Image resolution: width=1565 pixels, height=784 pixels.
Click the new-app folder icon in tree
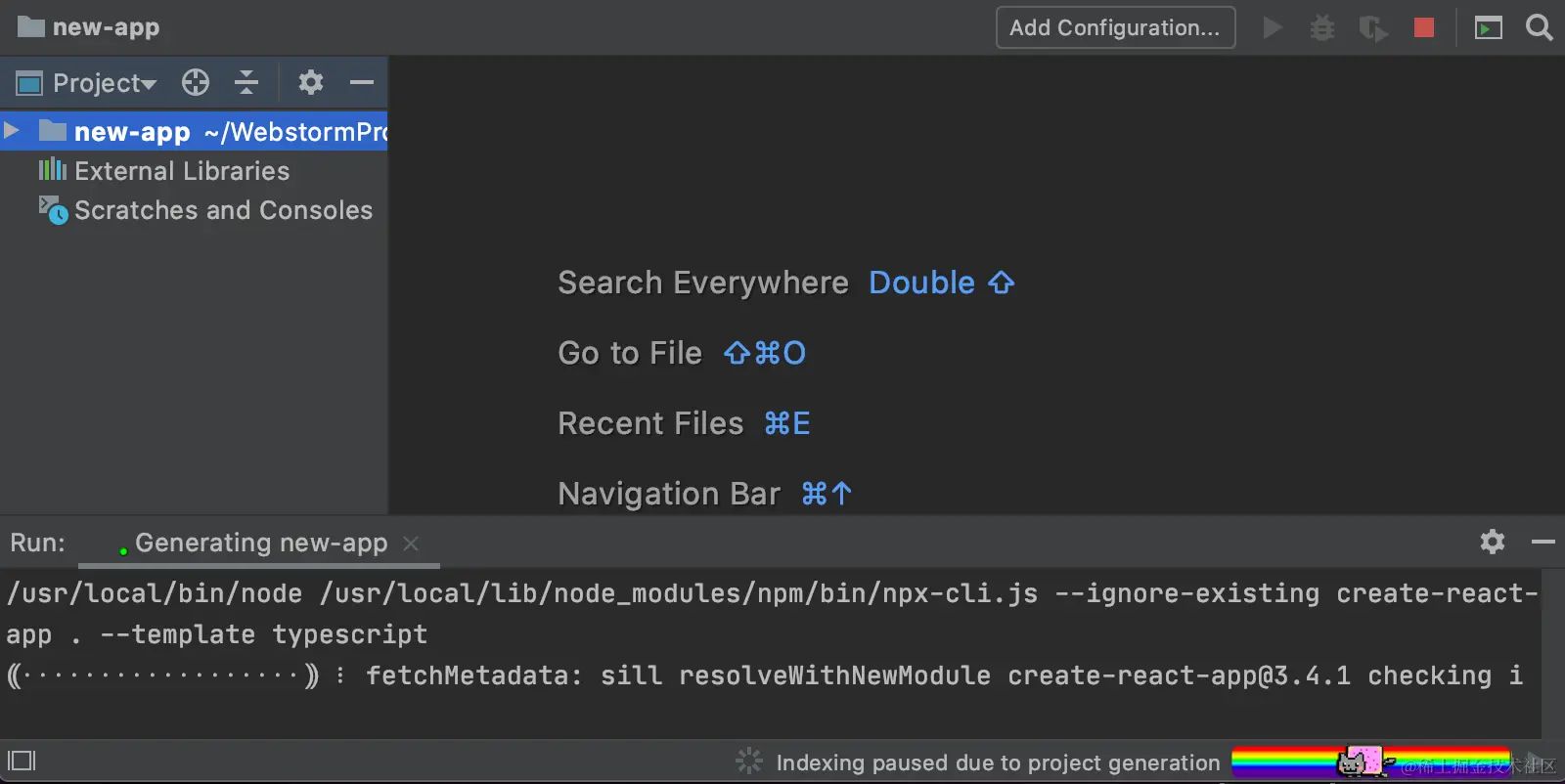click(x=52, y=130)
